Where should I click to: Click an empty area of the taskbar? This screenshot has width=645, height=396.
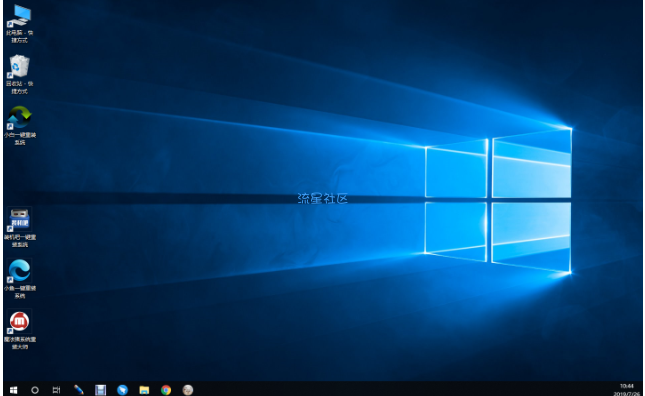[x=391, y=390]
